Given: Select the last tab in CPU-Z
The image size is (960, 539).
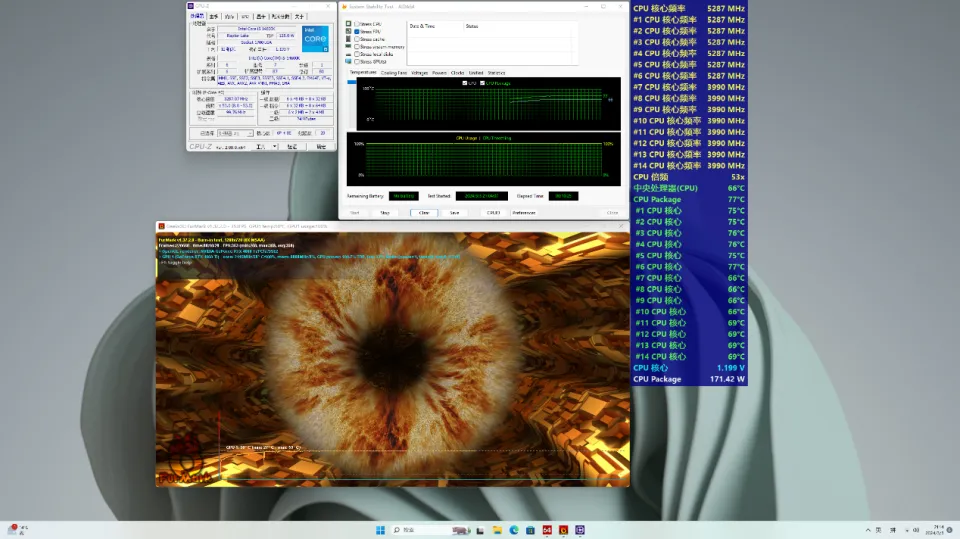Looking at the screenshot, I should click(299, 17).
